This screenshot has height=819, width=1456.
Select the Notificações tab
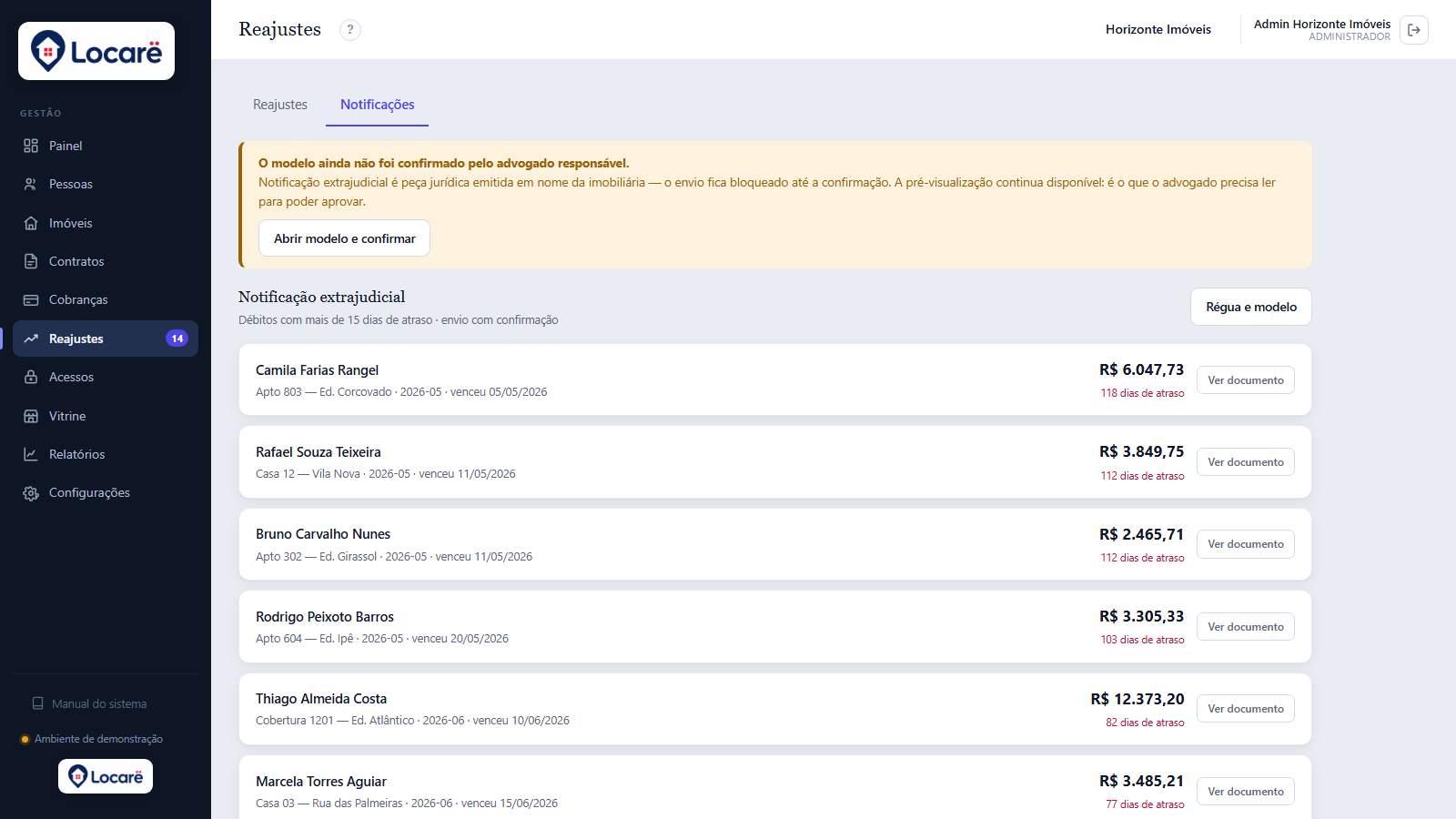[x=378, y=105]
